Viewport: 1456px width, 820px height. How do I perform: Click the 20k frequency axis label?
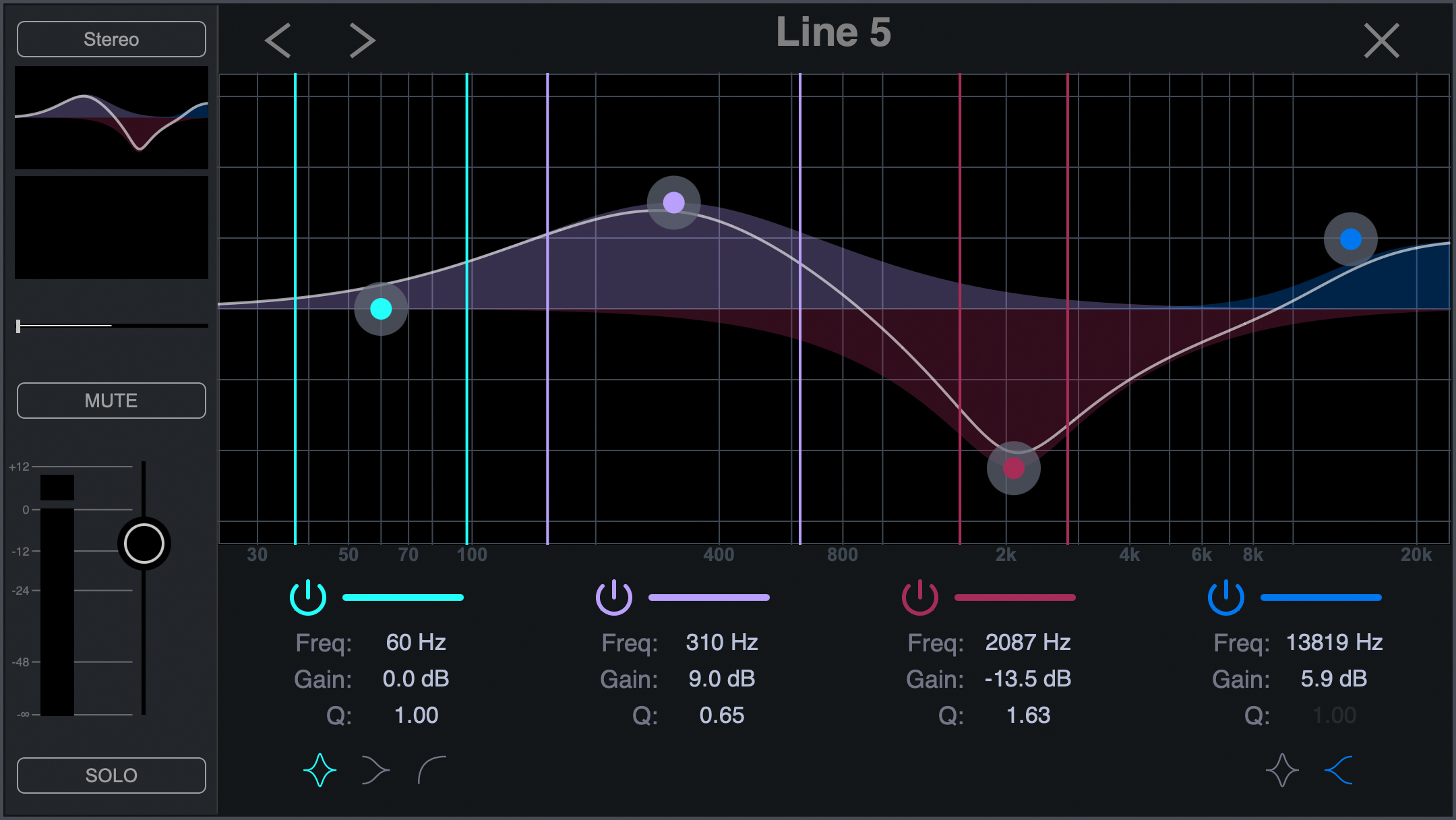pyautogui.click(x=1416, y=555)
